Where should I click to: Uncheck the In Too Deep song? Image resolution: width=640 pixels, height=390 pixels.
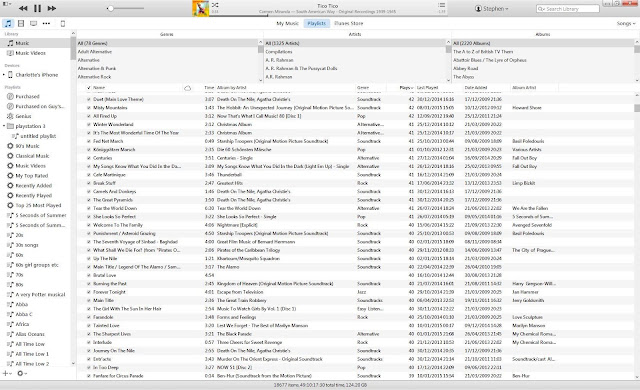pyautogui.click(x=89, y=368)
